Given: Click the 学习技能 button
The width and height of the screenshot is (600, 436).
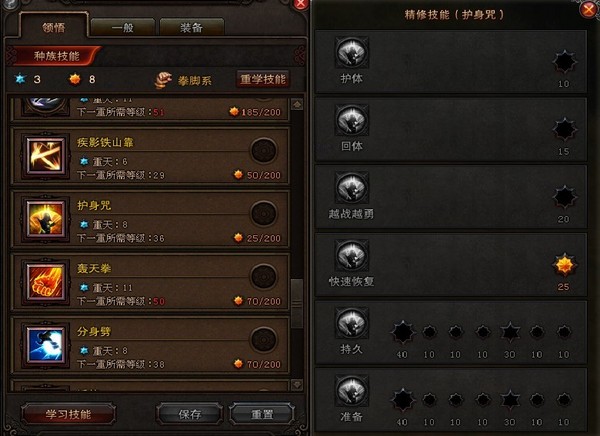Looking at the screenshot, I should tap(68, 414).
